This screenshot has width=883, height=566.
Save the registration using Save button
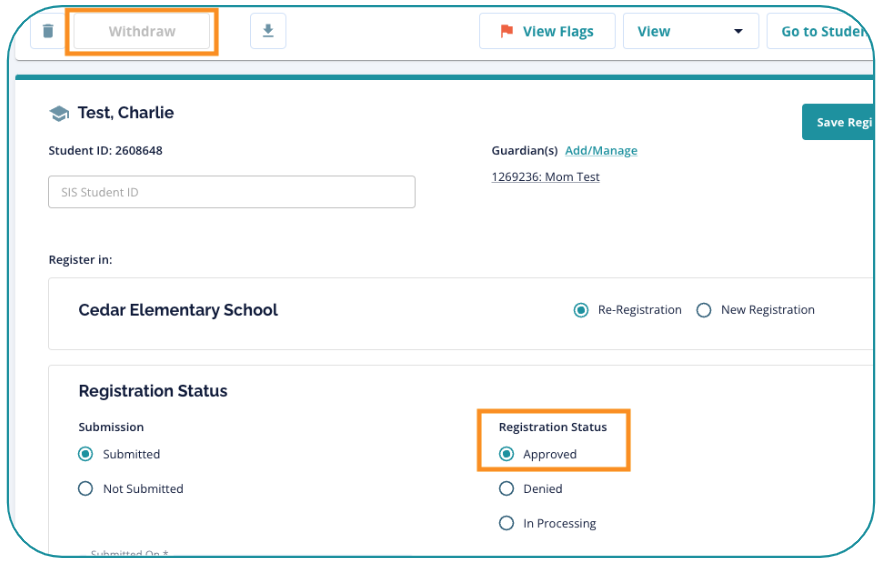[x=840, y=122]
